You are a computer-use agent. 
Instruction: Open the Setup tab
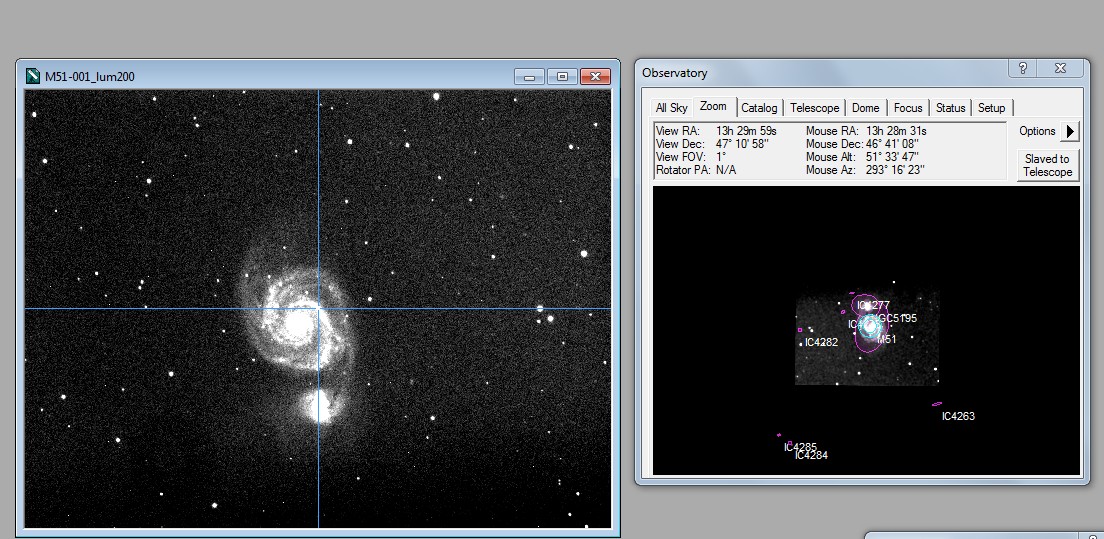991,108
